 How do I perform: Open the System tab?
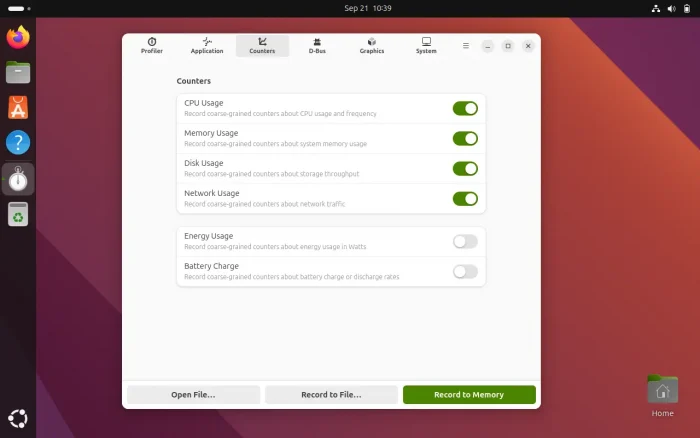(x=426, y=46)
